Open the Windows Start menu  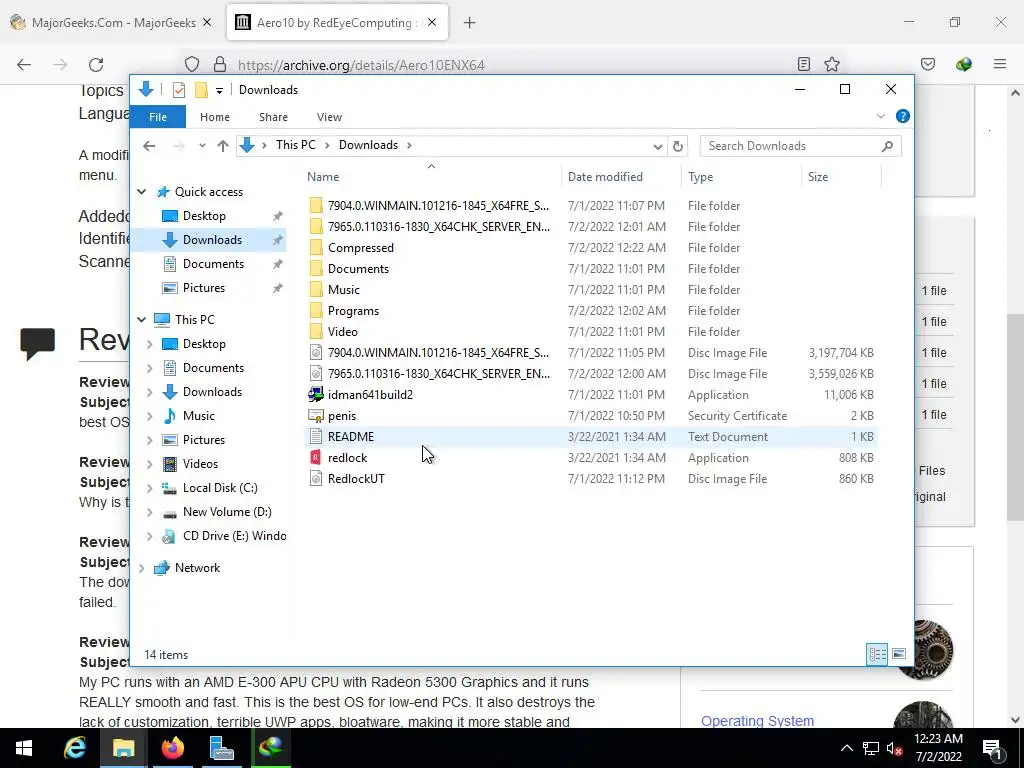click(24, 748)
